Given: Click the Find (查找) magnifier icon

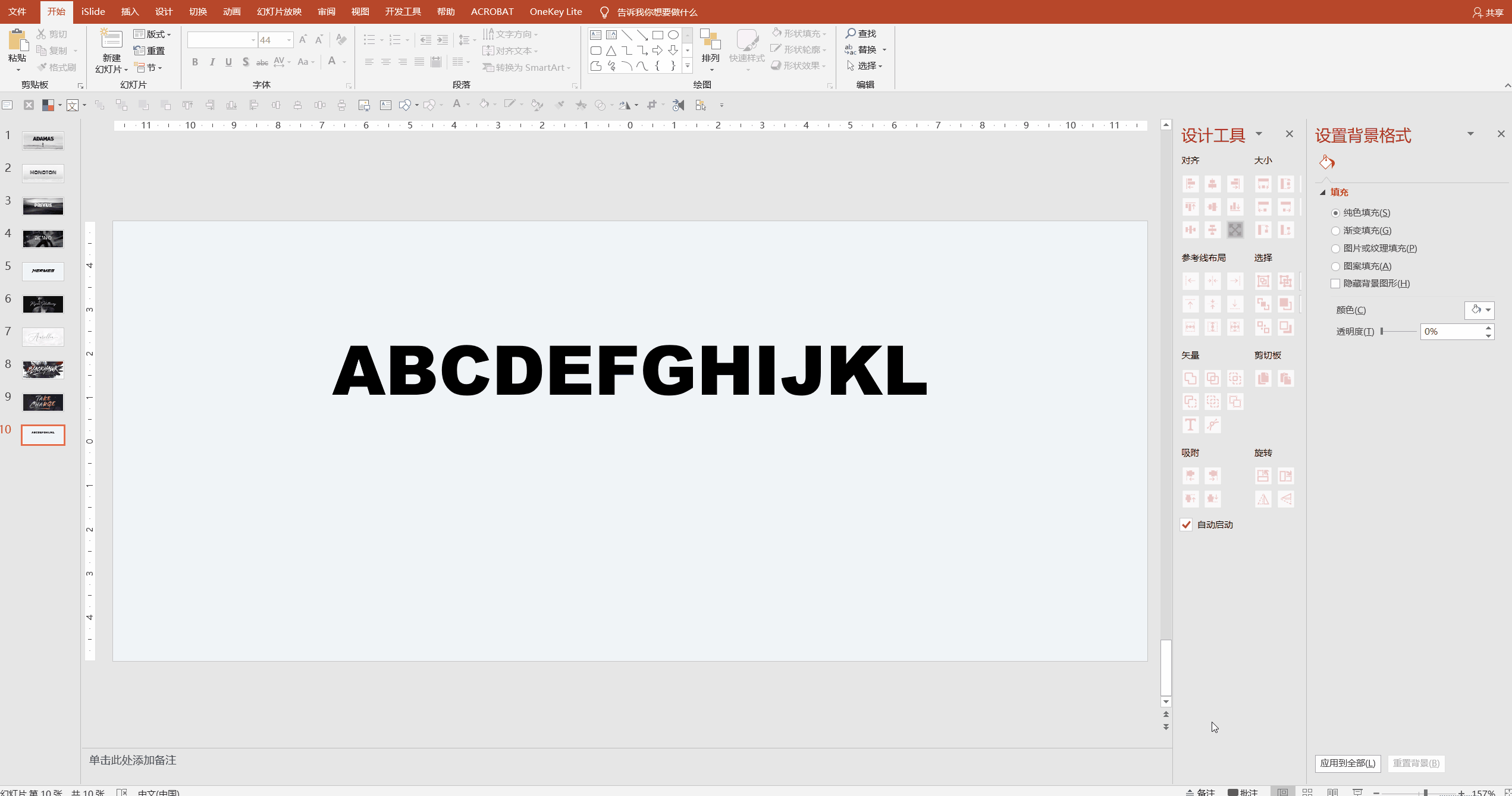Looking at the screenshot, I should click(x=851, y=33).
